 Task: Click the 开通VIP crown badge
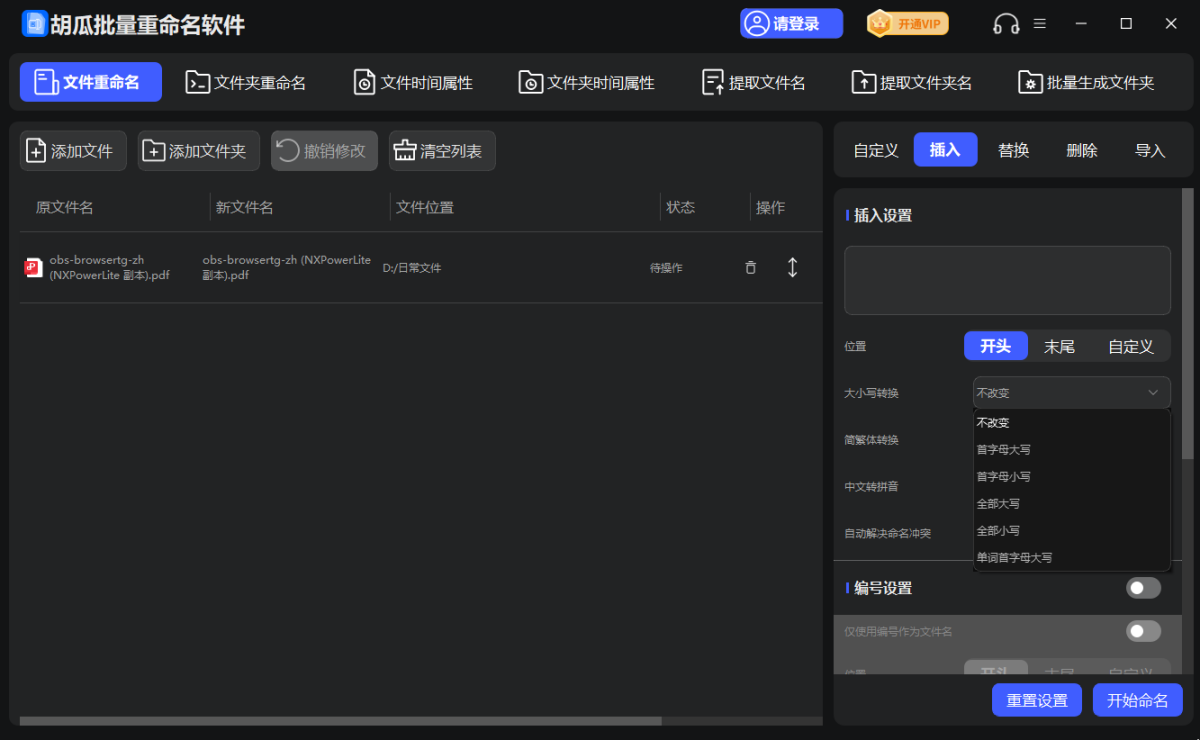tap(907, 24)
